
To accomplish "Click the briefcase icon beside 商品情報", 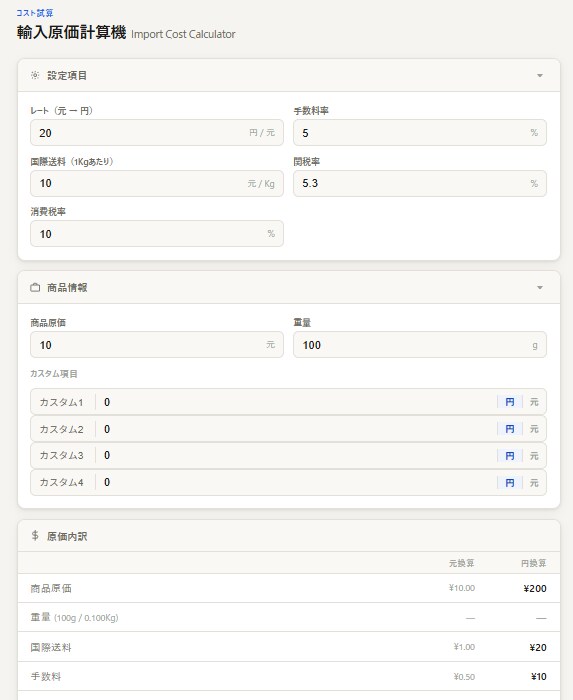I will [x=35, y=288].
